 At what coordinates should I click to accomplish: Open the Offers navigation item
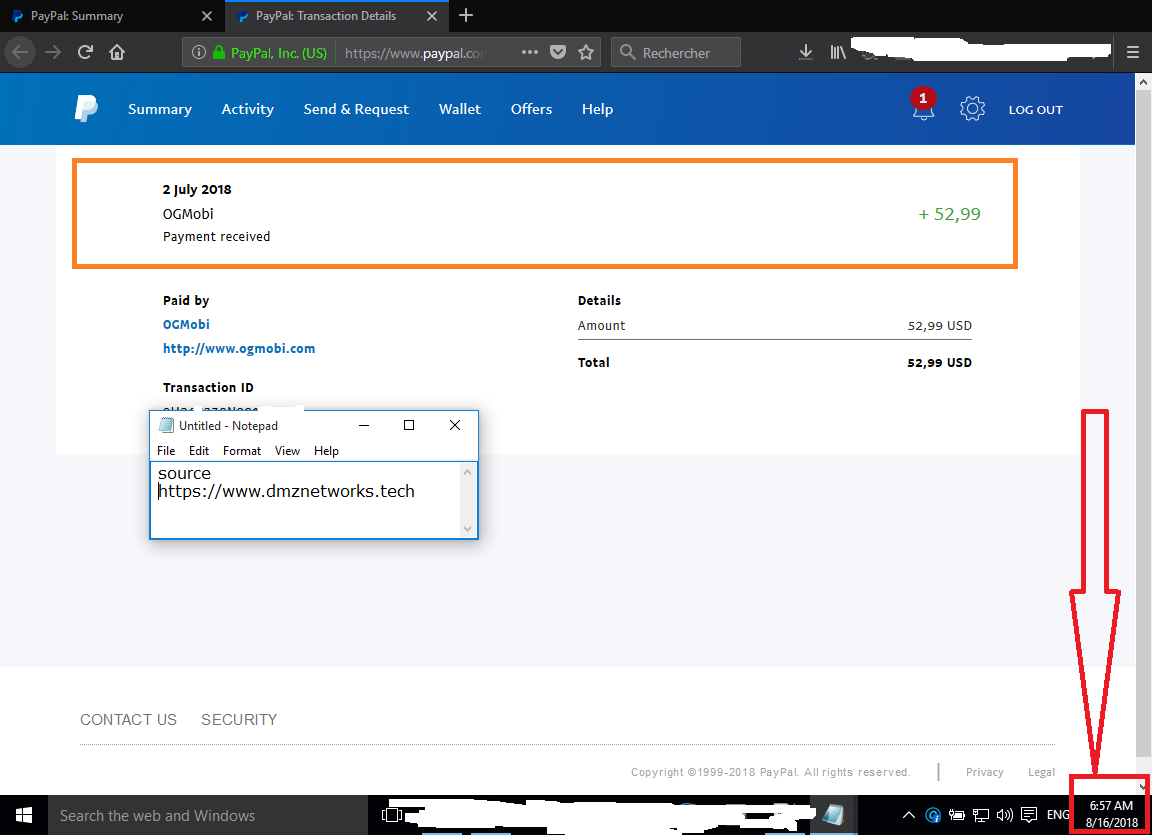coord(531,109)
